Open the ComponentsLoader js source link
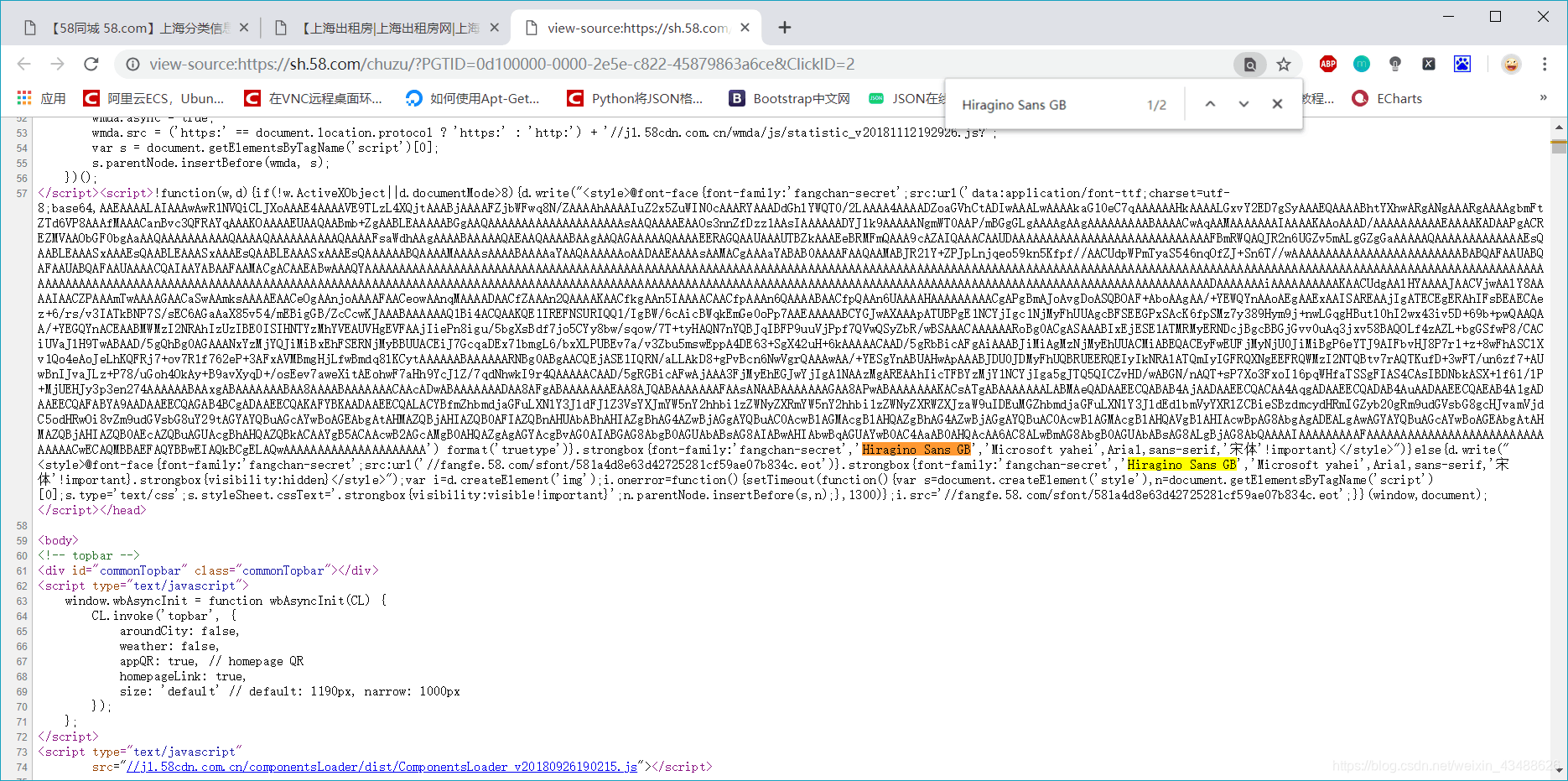 click(382, 767)
